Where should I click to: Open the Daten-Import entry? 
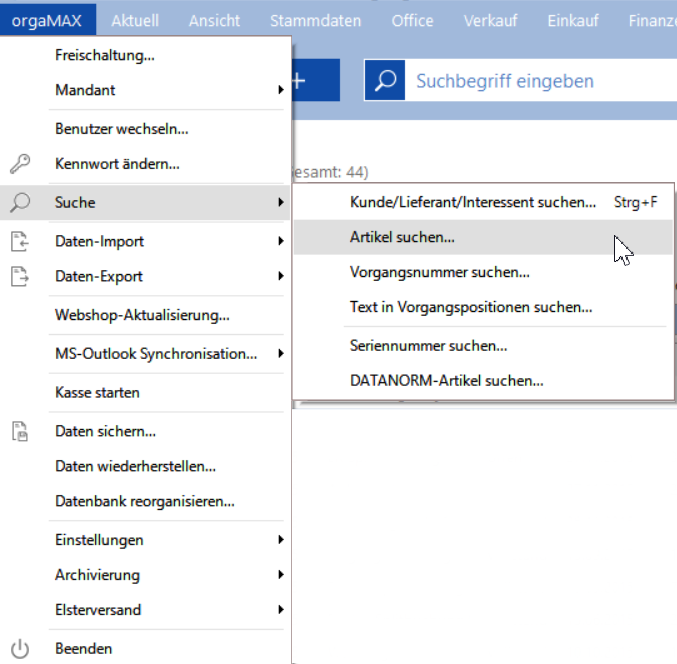[x=145, y=241]
